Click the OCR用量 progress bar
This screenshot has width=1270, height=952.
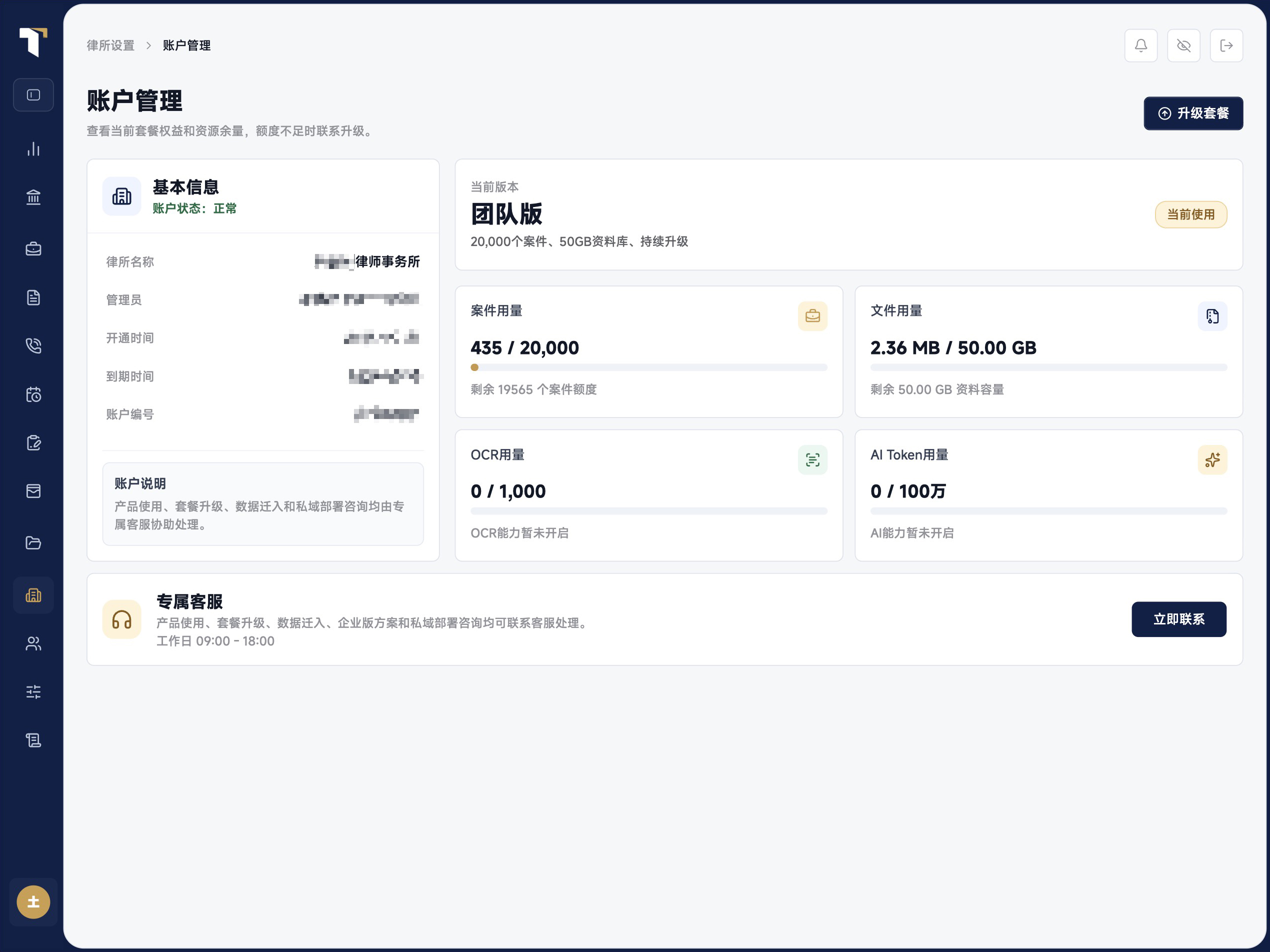649,511
